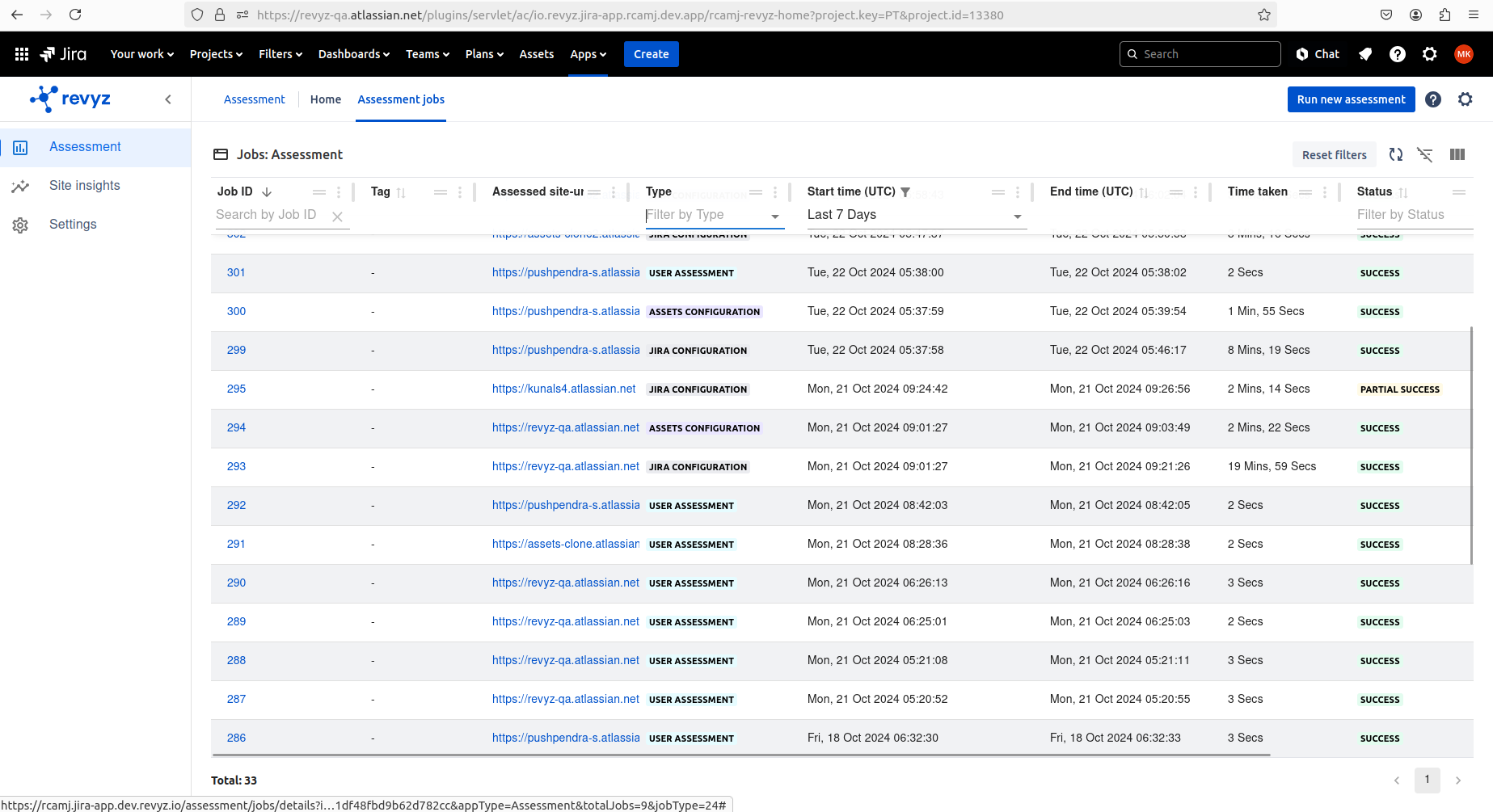The width and height of the screenshot is (1493, 812).
Task: Refresh the jobs table
Action: 1396,154
